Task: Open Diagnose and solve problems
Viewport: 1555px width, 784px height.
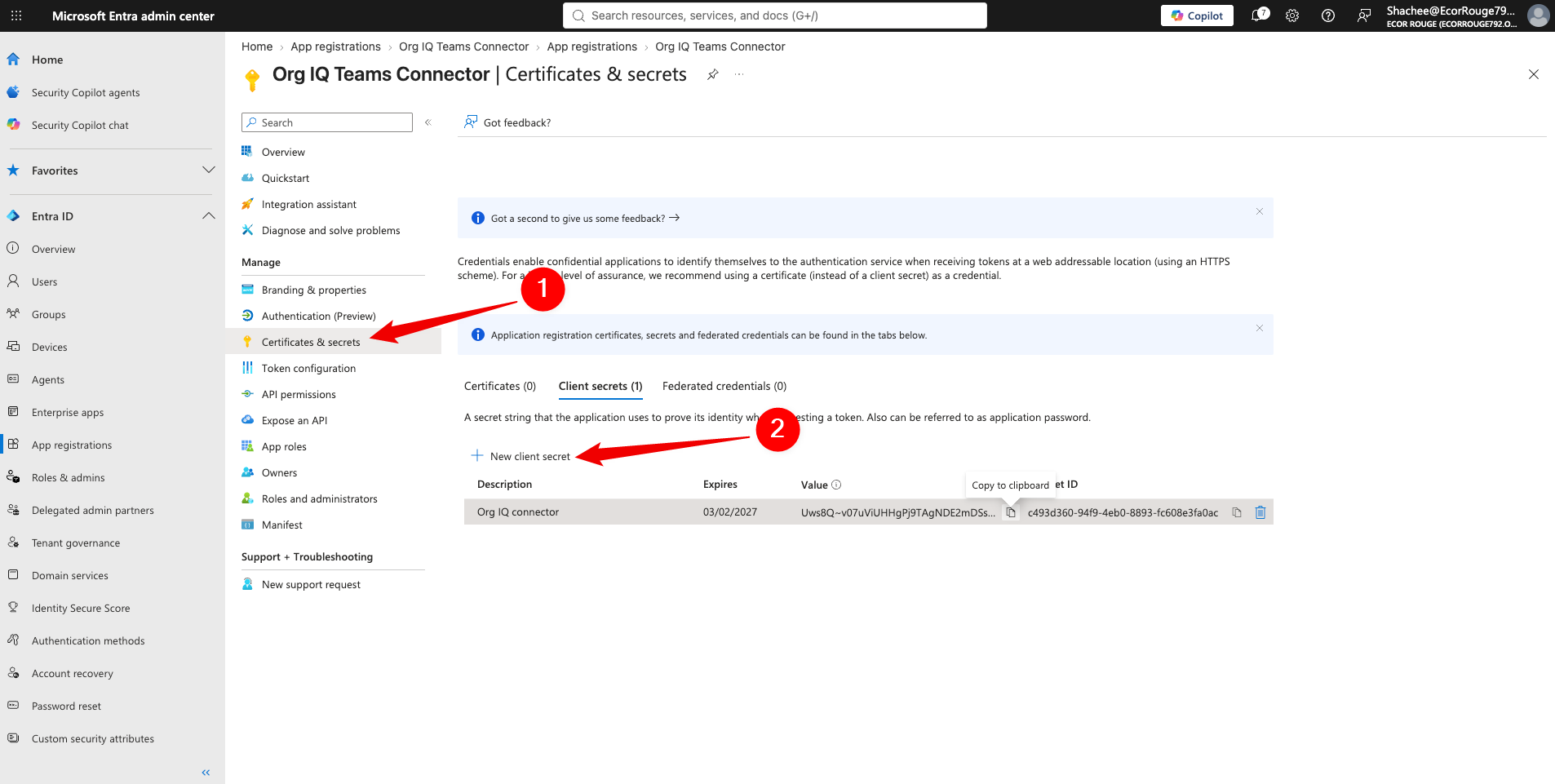Action: 333,231
